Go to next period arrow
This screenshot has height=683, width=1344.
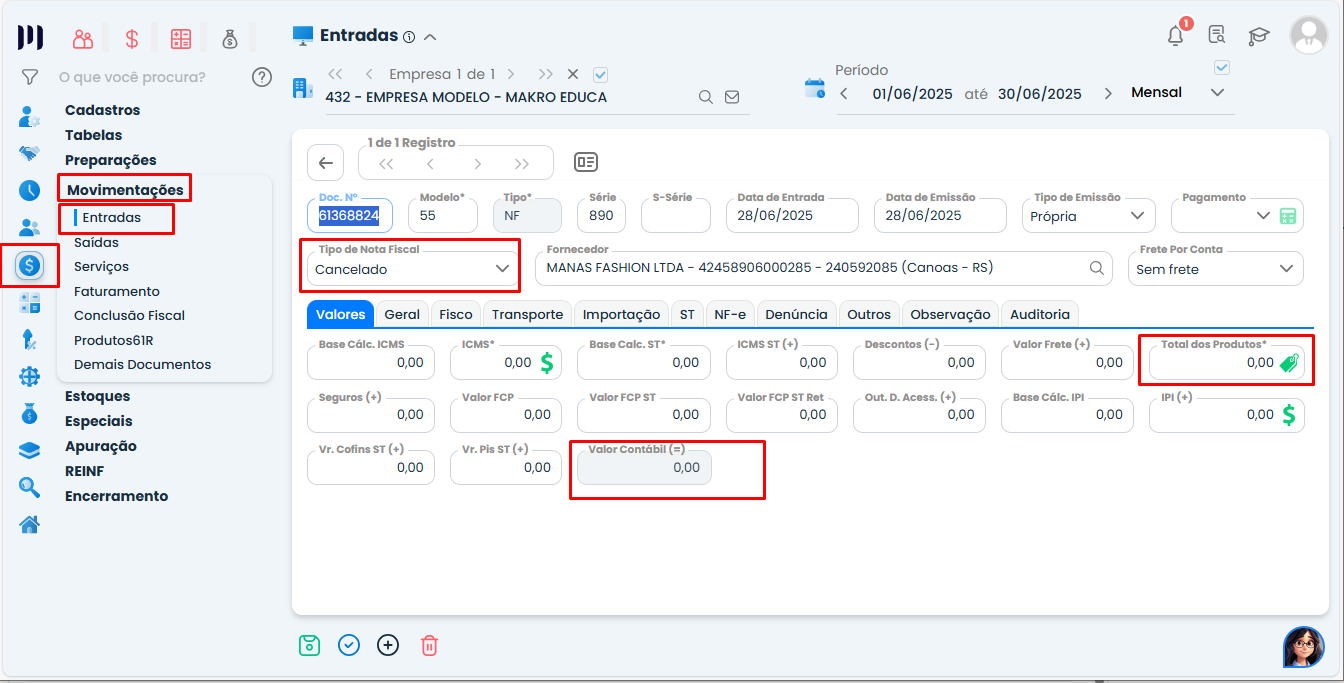(x=1108, y=93)
